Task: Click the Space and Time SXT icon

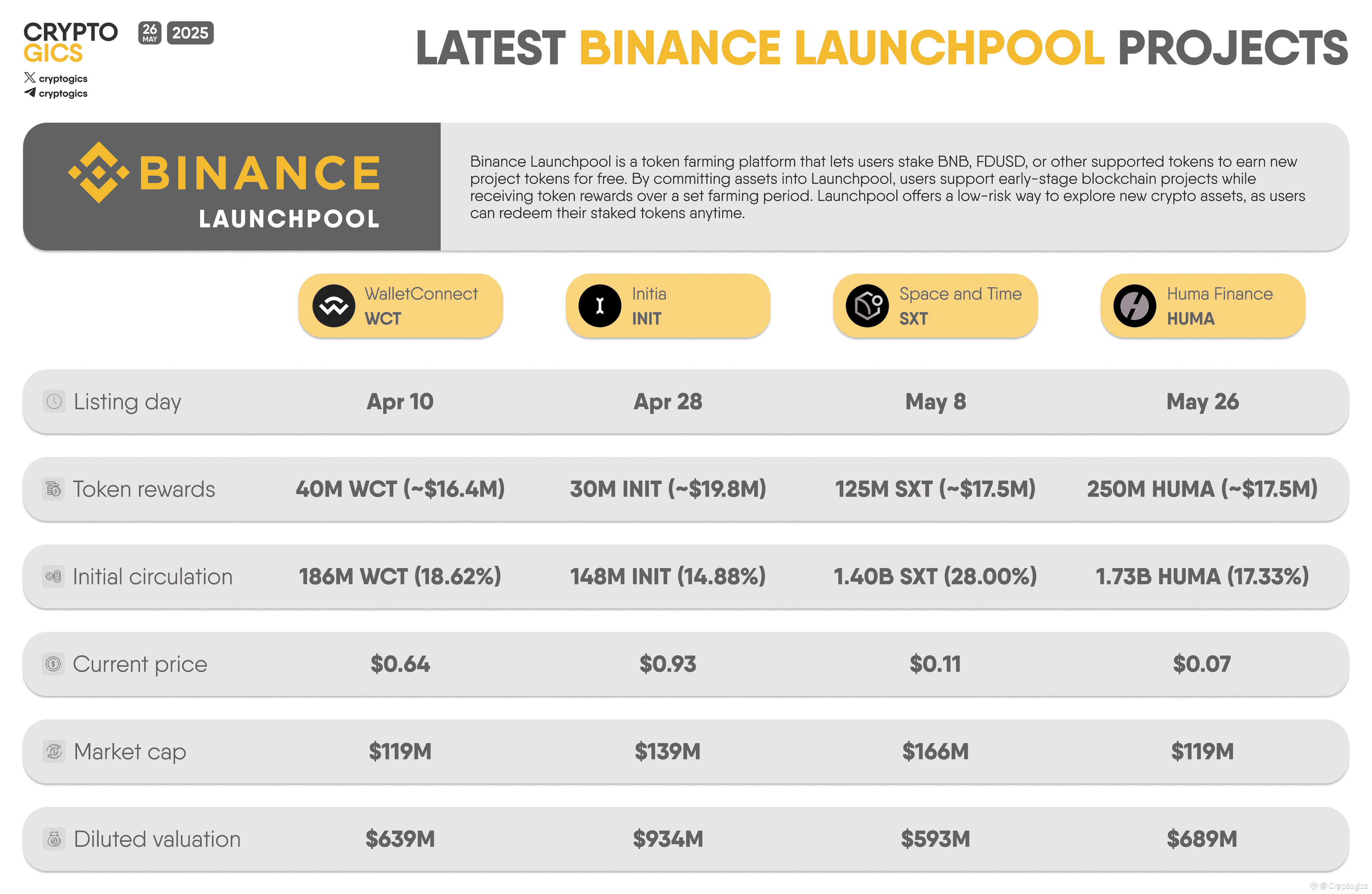Action: (x=867, y=306)
